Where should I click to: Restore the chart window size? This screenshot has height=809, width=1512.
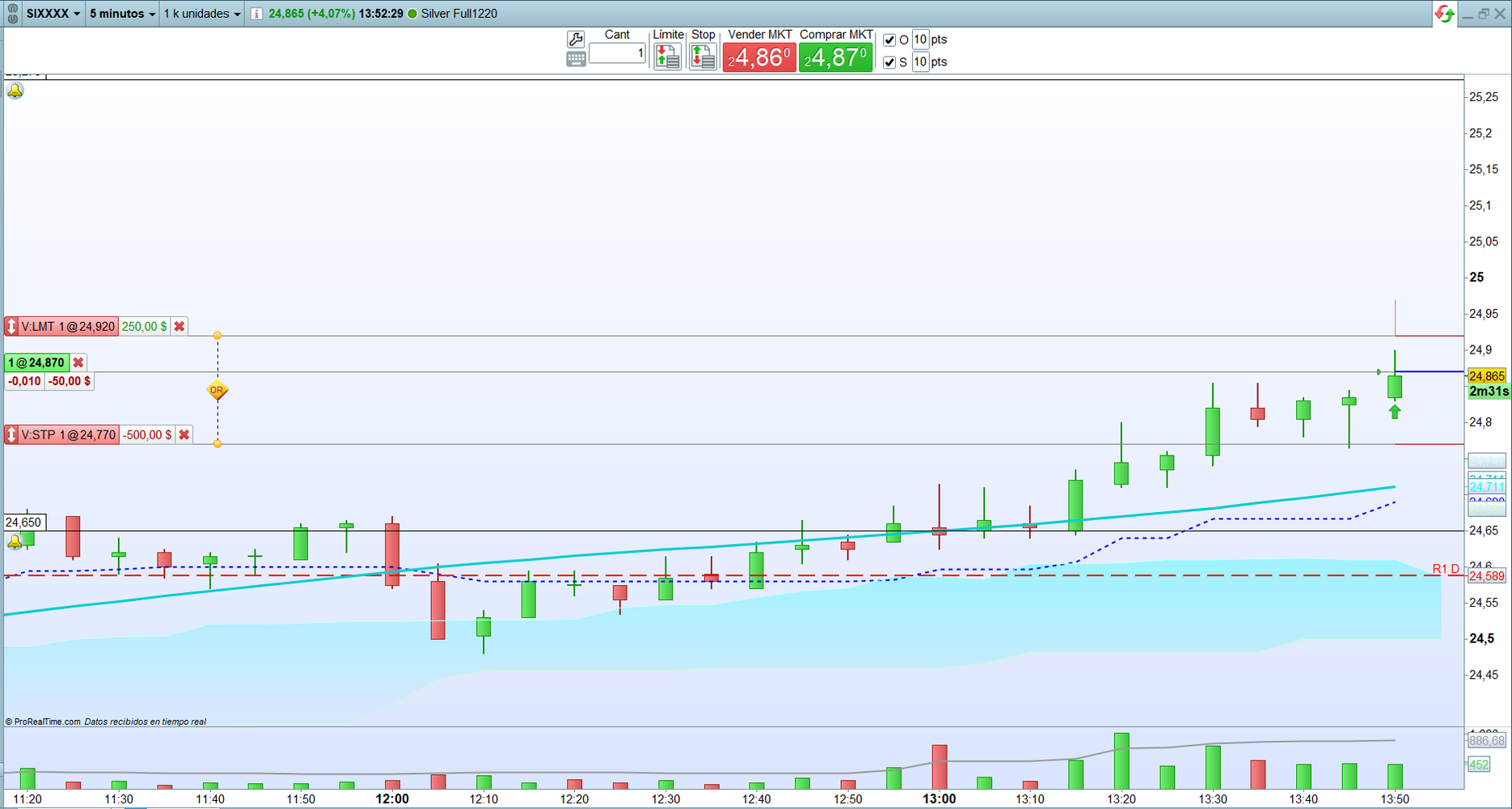tap(1484, 14)
